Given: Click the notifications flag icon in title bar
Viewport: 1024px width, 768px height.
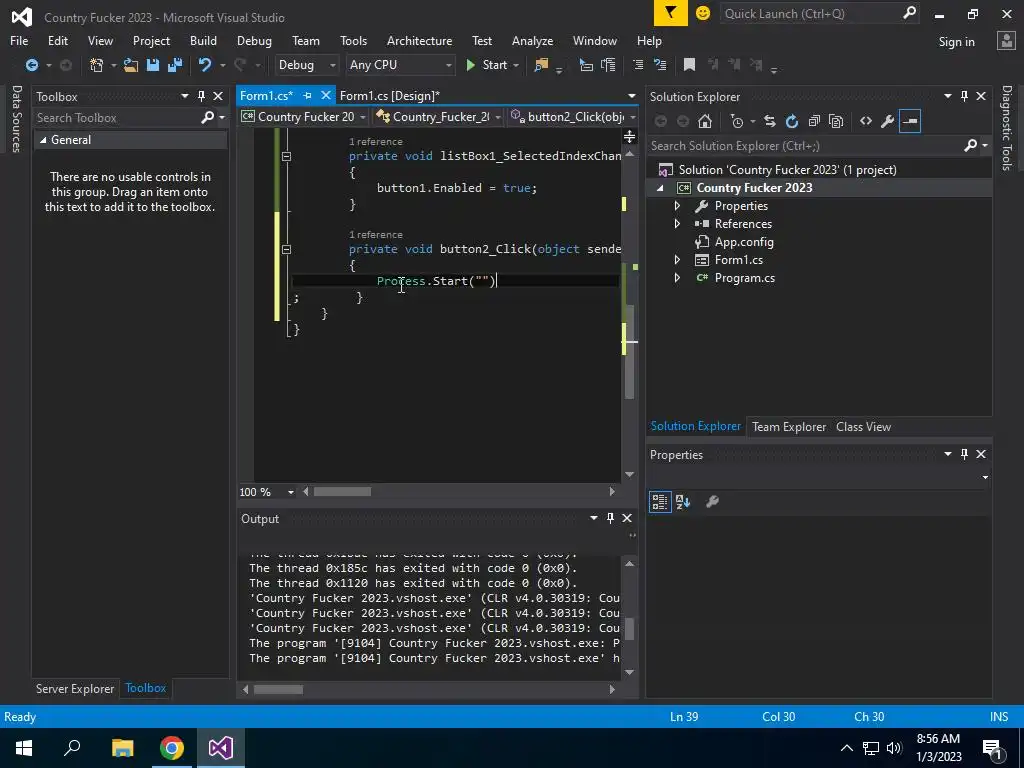Looking at the screenshot, I should point(671,13).
